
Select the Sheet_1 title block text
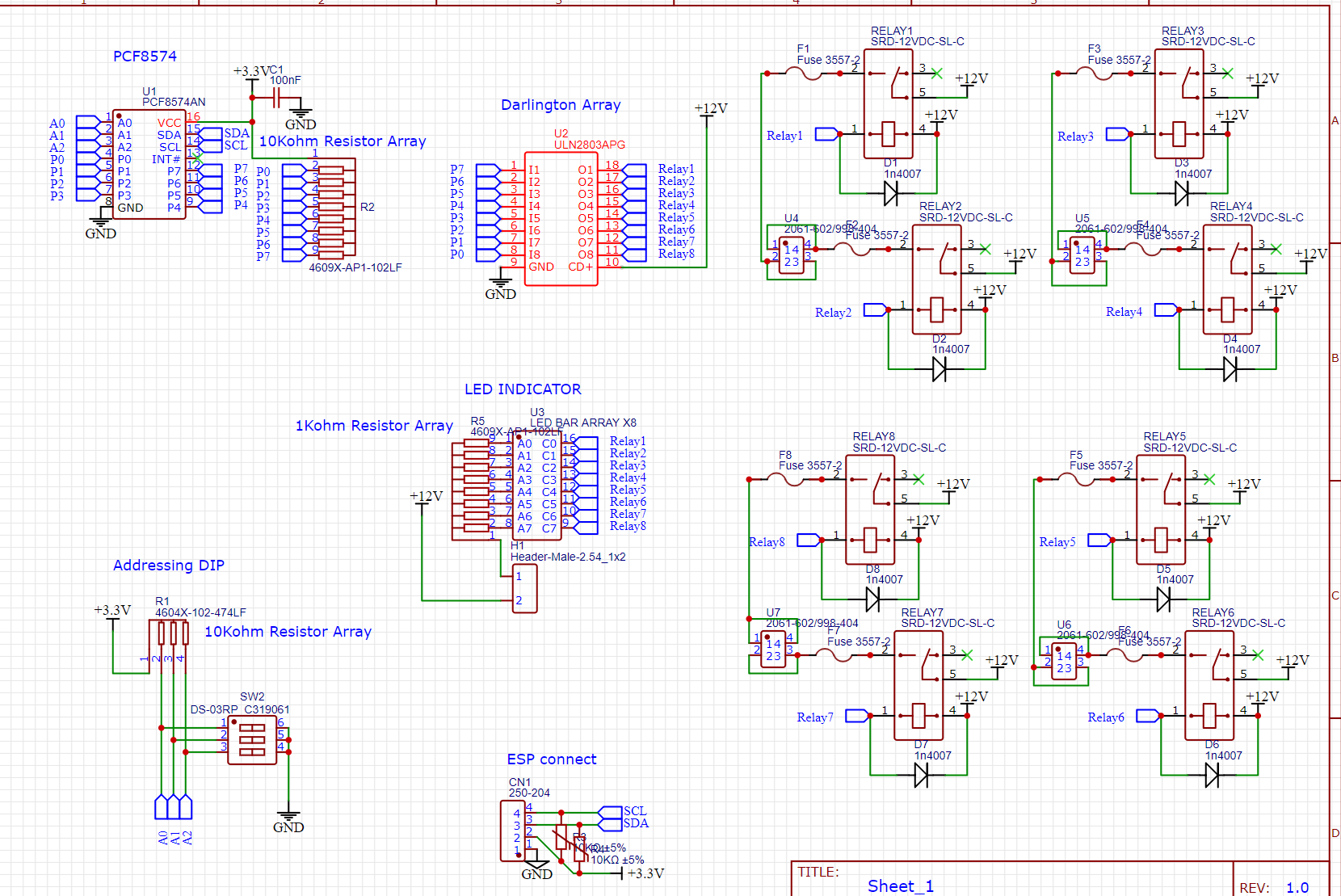coord(901,886)
